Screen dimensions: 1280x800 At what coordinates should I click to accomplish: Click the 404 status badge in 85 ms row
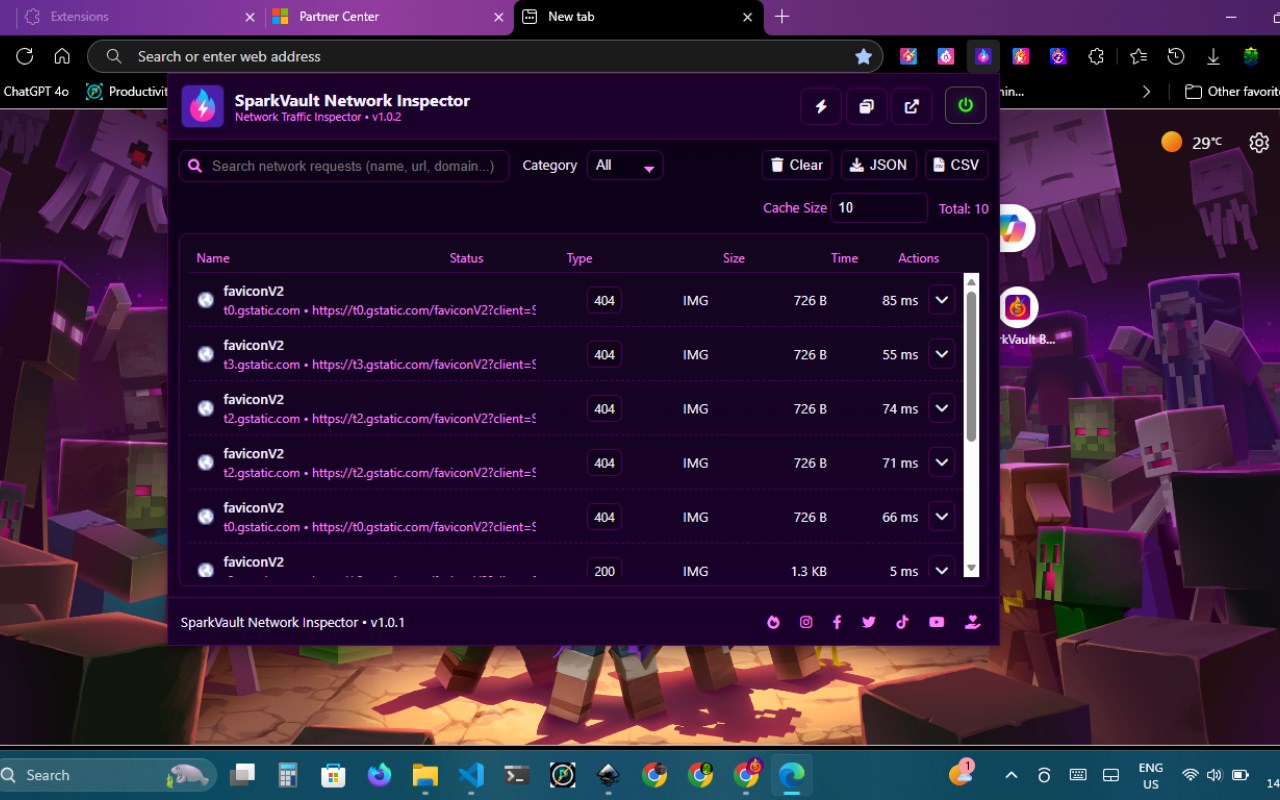[x=604, y=300]
